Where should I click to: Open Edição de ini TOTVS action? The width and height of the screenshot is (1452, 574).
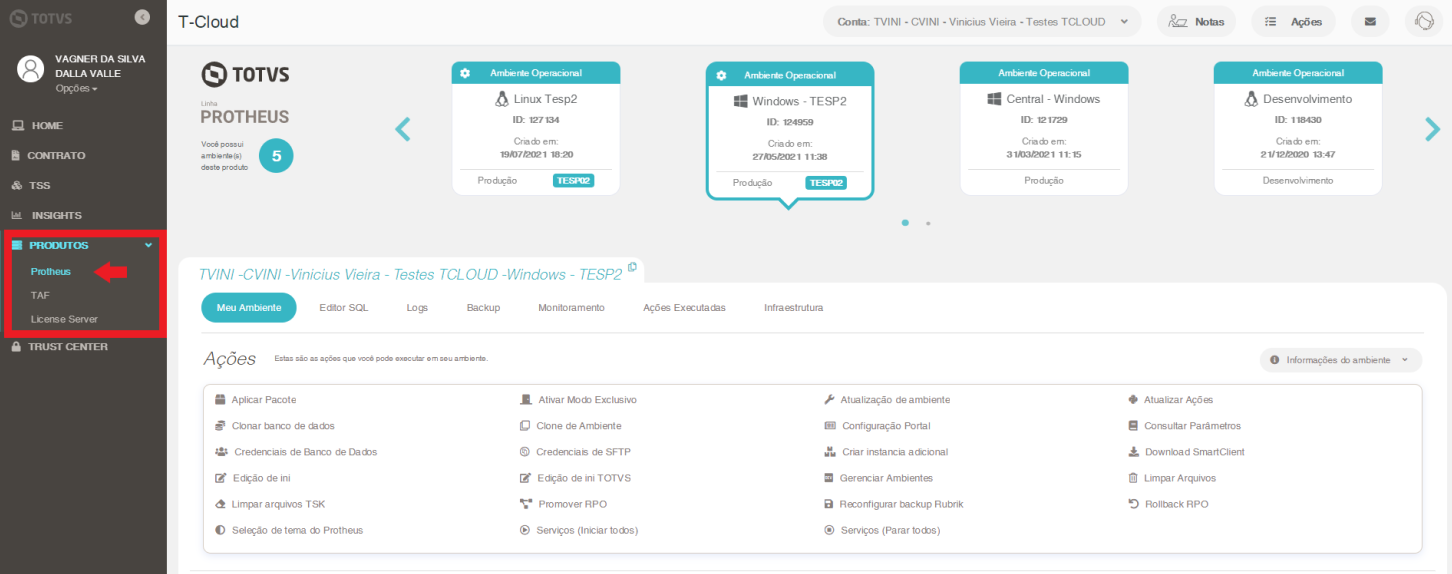tap(575, 478)
